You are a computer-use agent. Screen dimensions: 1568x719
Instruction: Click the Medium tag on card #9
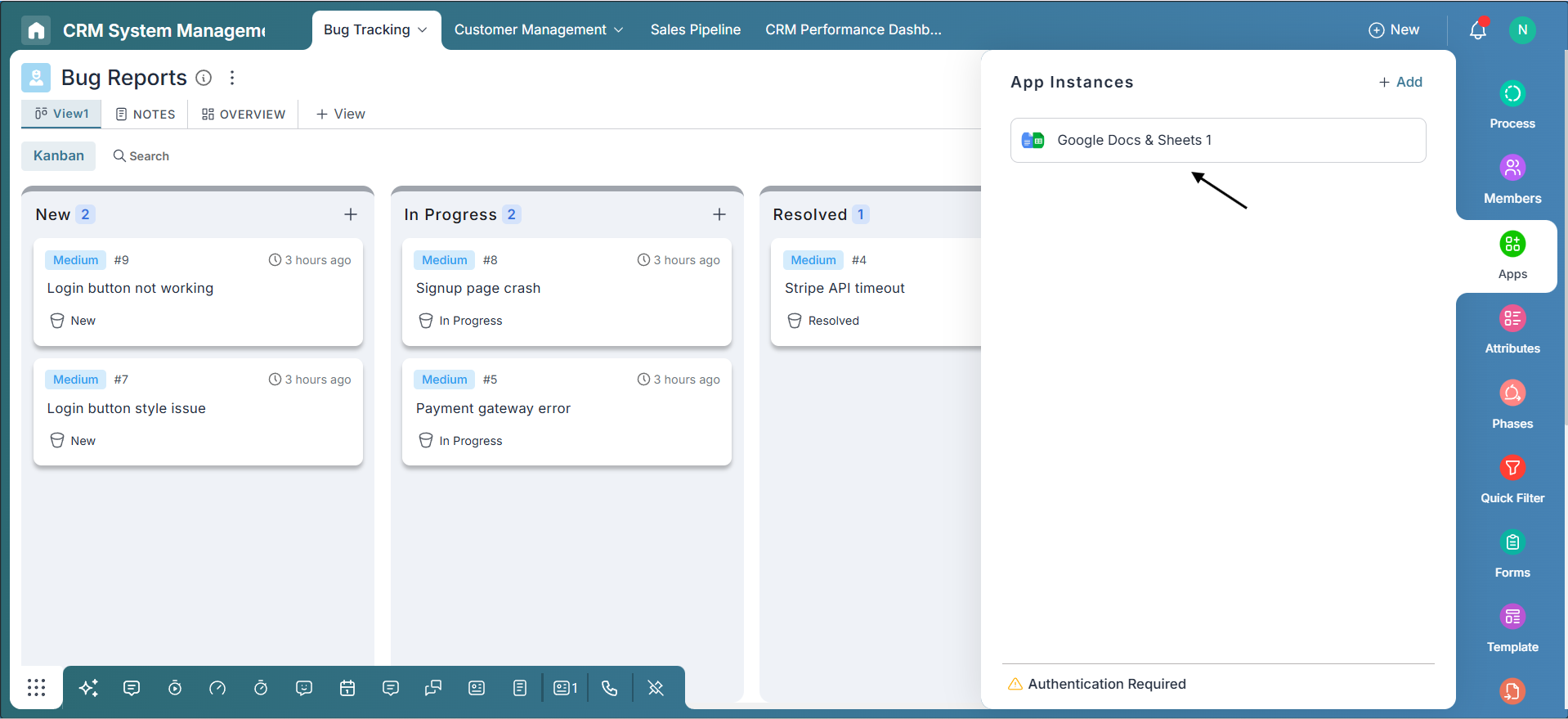coord(75,260)
